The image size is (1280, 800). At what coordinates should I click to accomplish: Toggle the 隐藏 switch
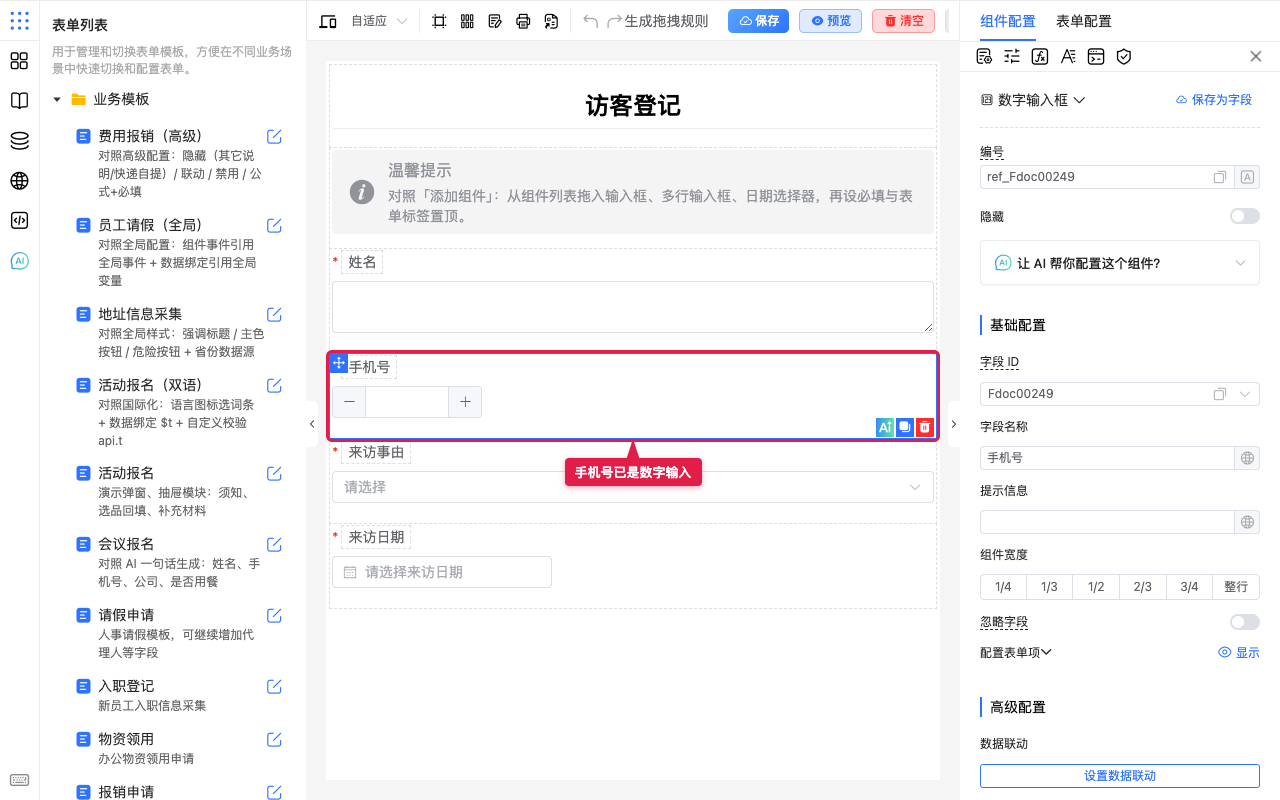point(1245,216)
